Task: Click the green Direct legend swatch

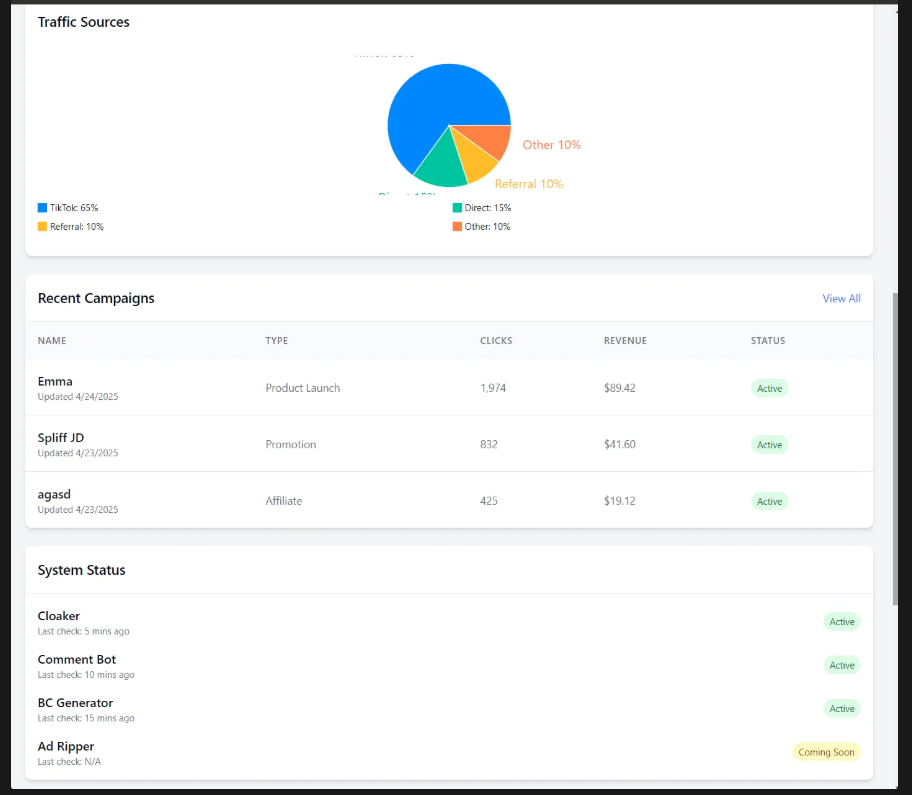Action: (457, 208)
